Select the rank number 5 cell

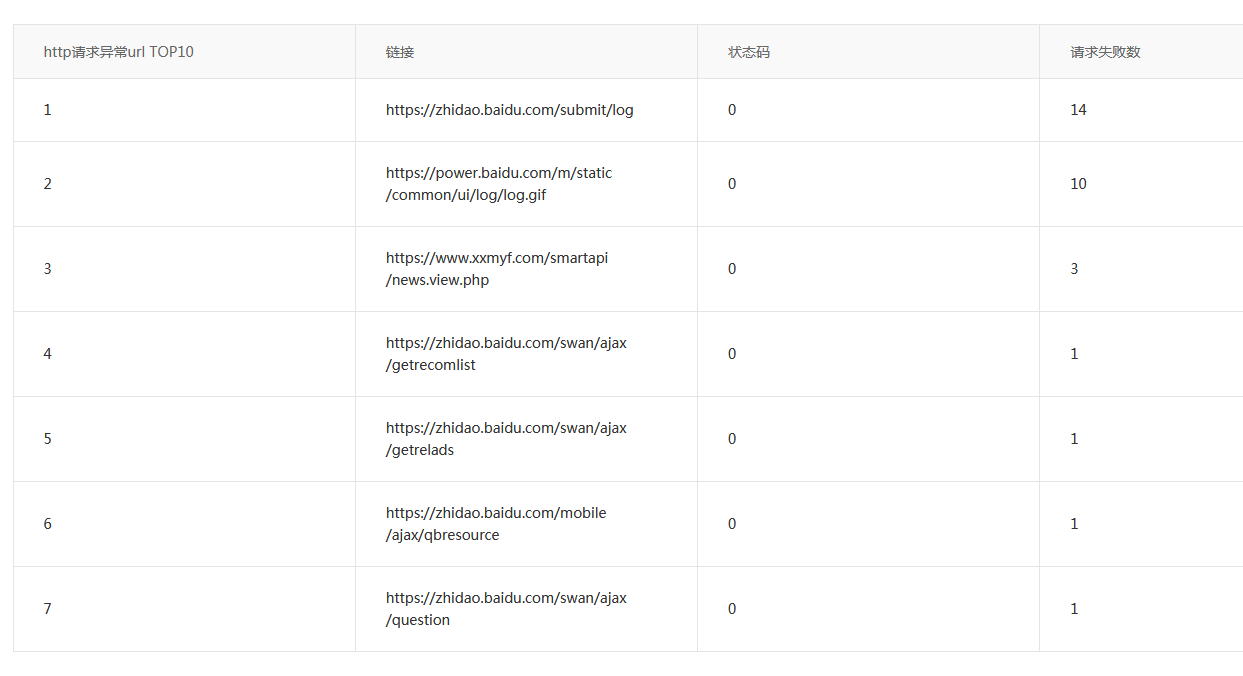(48, 439)
